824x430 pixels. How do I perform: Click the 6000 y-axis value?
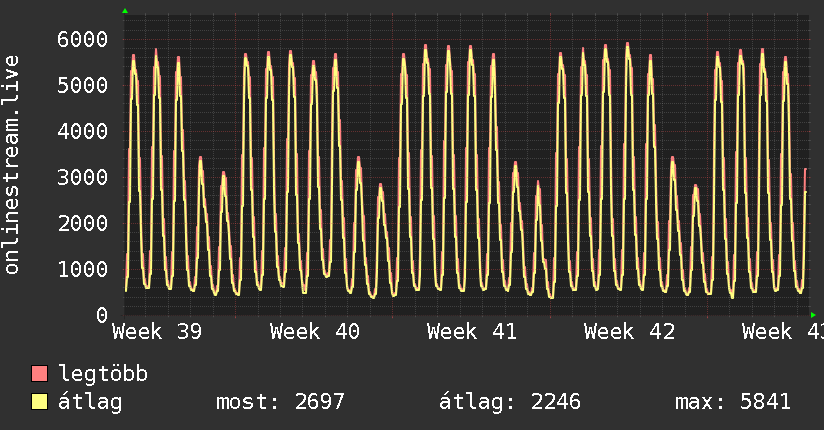coord(83,39)
